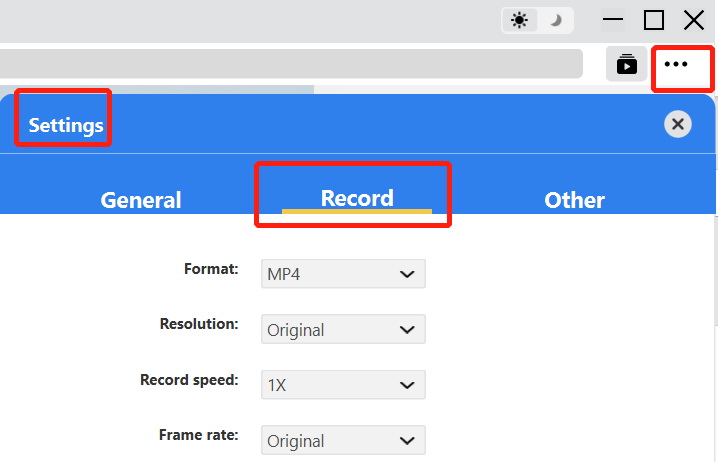This screenshot has height=462, width=718.
Task: Click the Settings panel title
Action: [66, 125]
